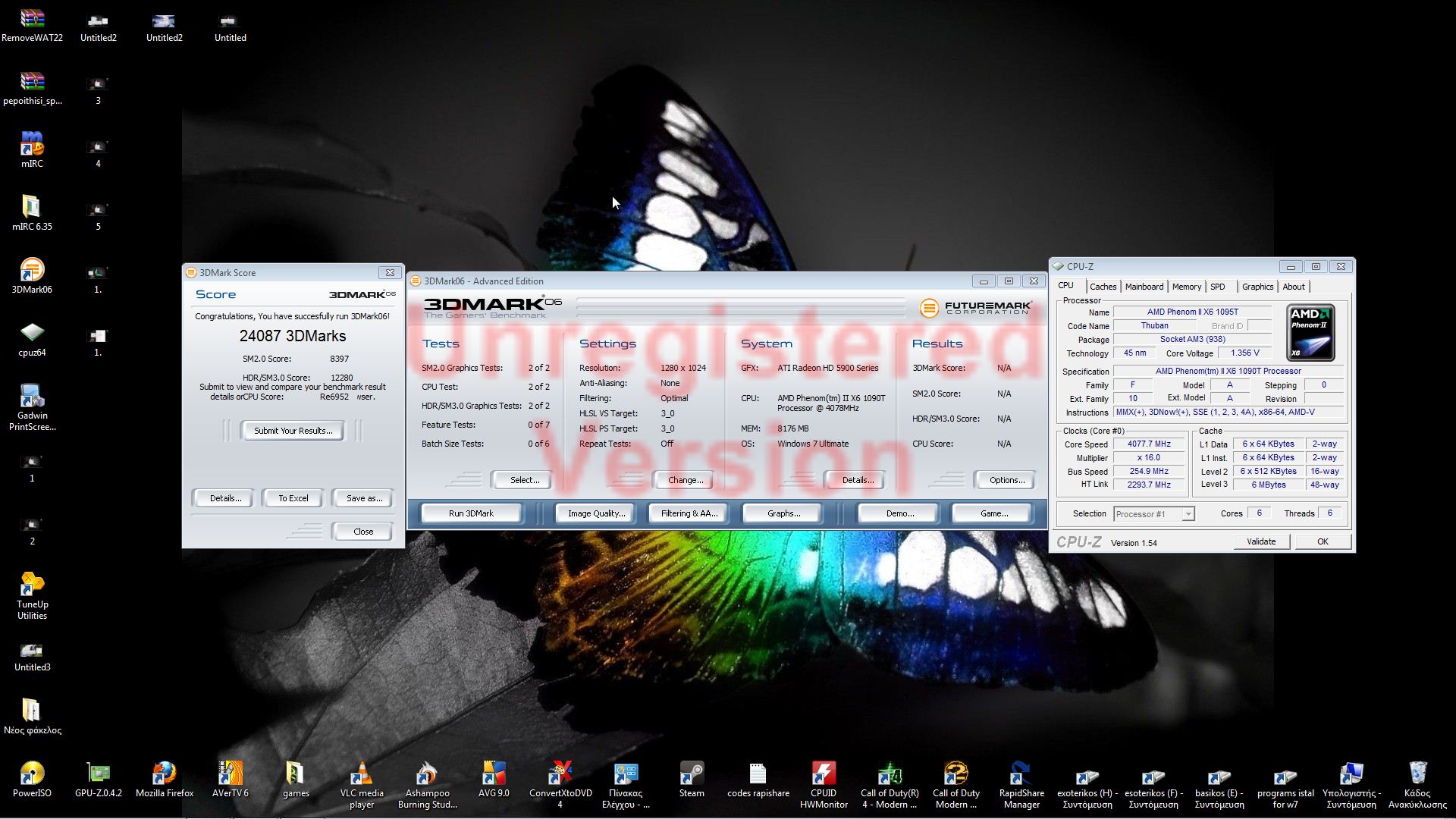Select the CPU tab in CPU-Z
Image resolution: width=1456 pixels, height=819 pixels.
(x=1065, y=286)
